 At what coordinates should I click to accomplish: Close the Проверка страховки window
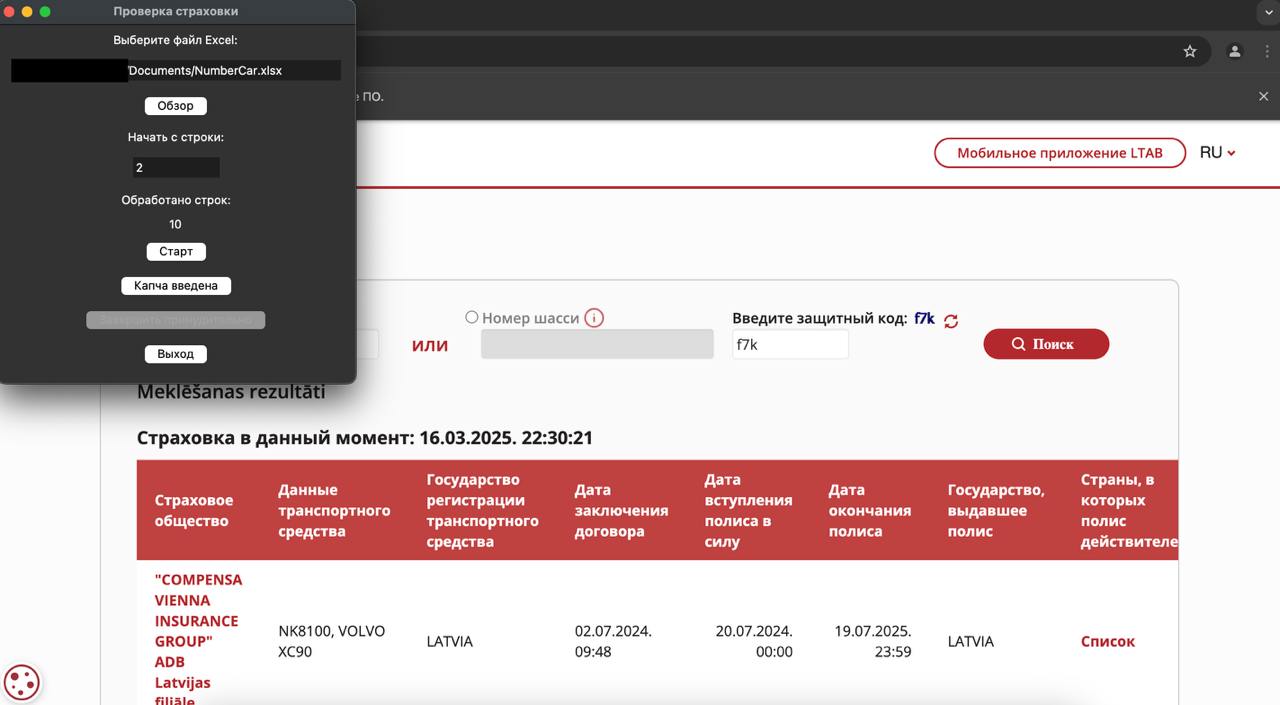pos(9,12)
